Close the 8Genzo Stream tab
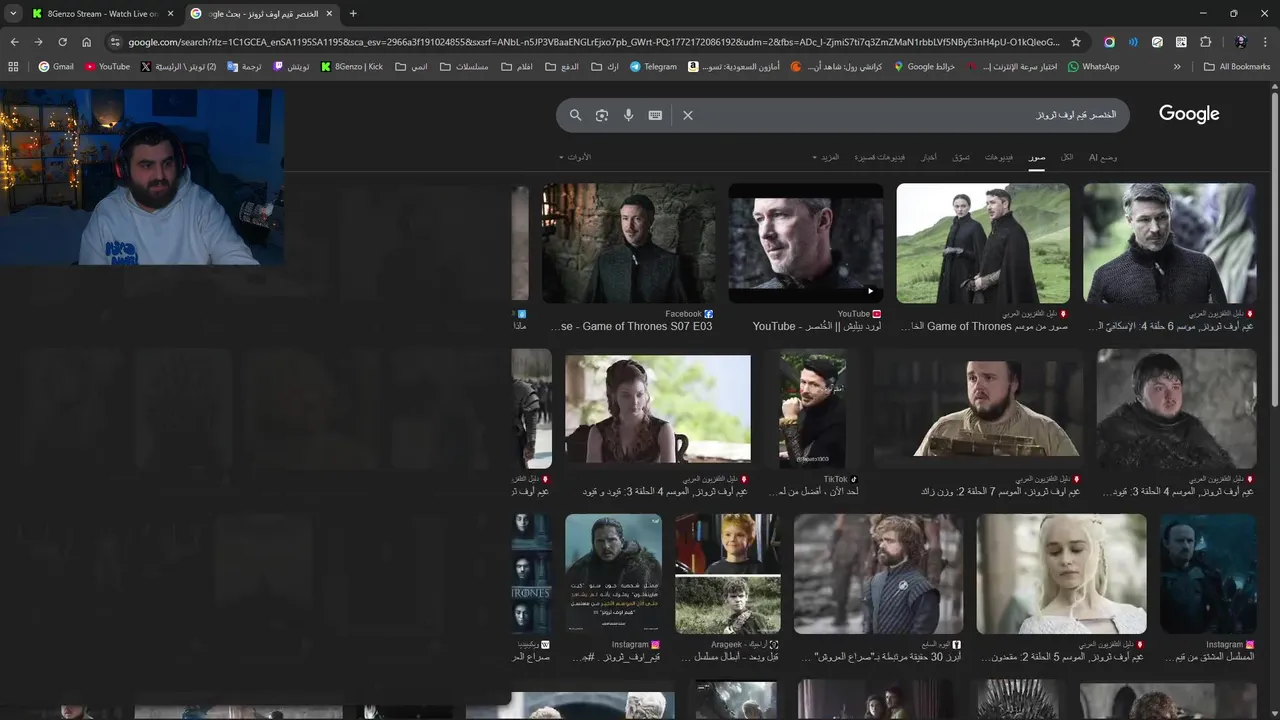 point(170,14)
